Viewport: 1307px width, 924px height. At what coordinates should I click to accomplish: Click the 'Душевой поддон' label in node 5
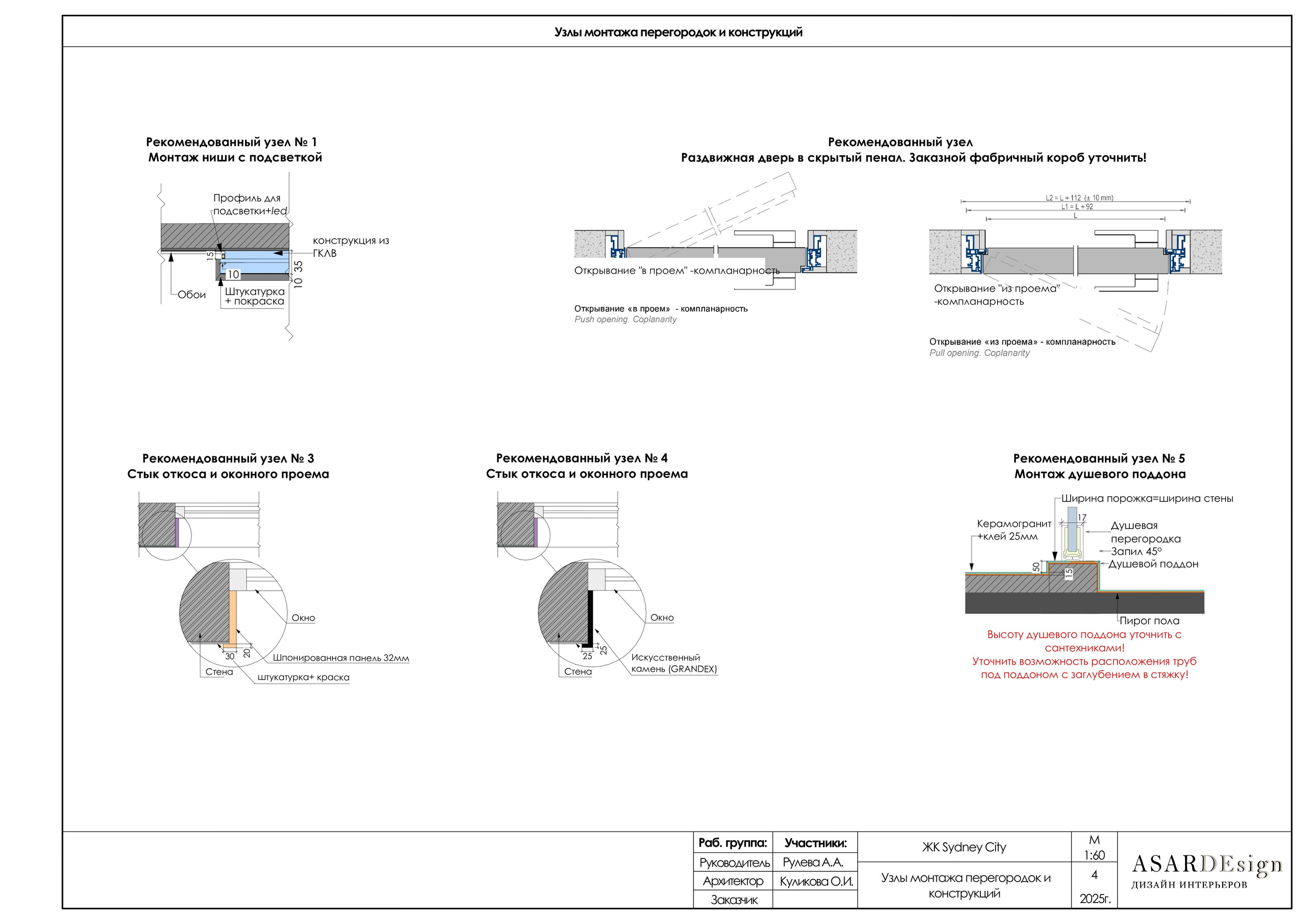pyautogui.click(x=1153, y=564)
